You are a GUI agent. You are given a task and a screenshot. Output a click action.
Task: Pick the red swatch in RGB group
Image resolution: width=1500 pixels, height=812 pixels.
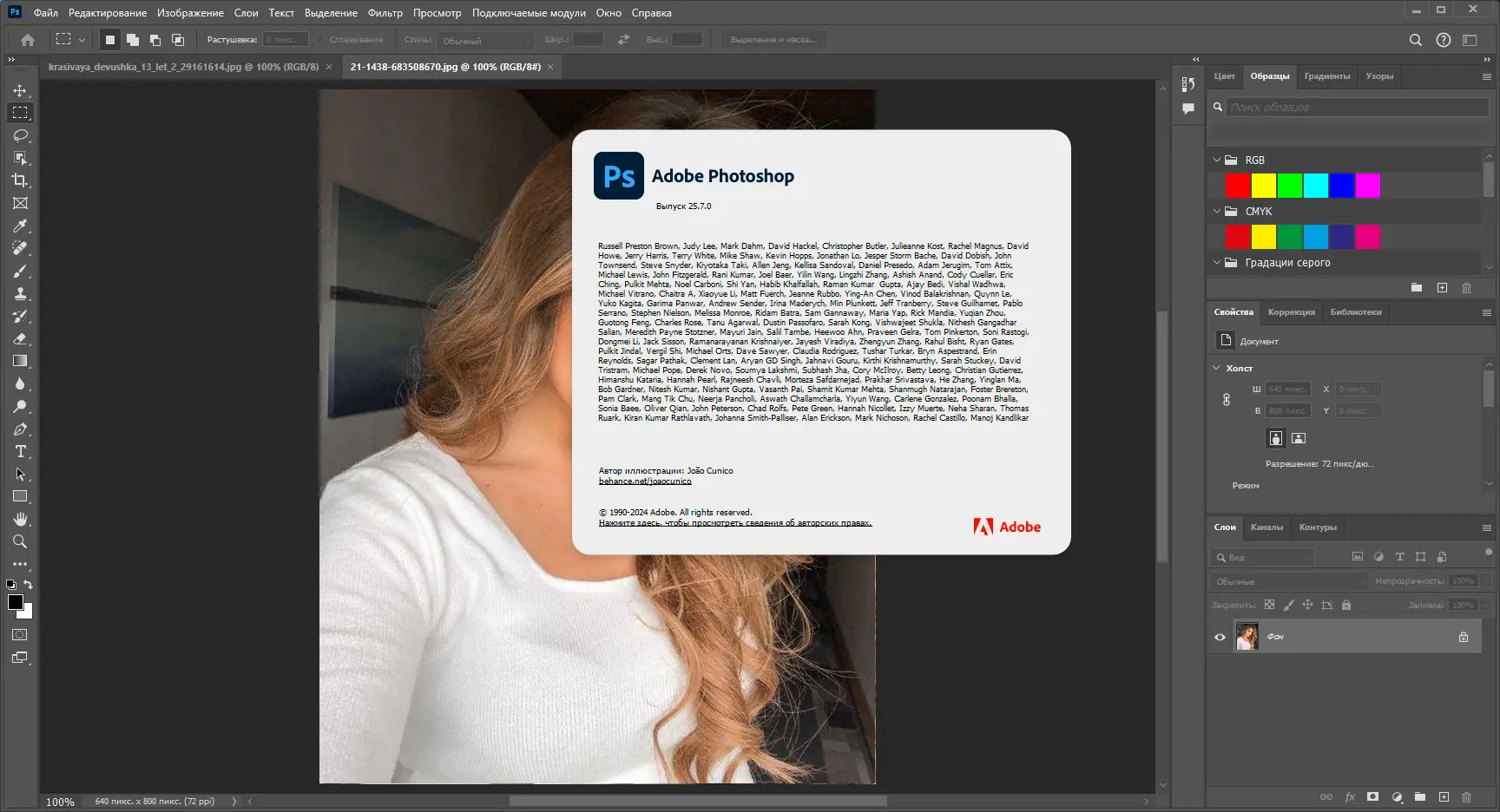coord(1238,186)
